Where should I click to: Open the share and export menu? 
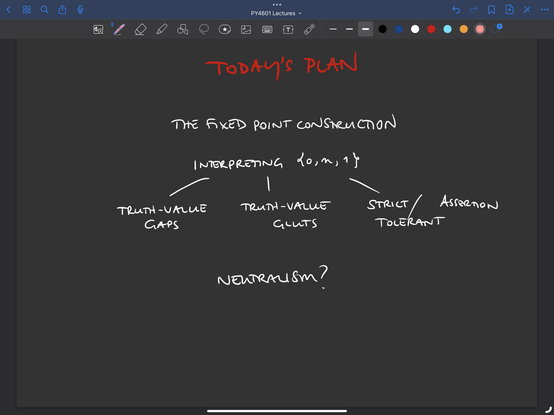62,10
